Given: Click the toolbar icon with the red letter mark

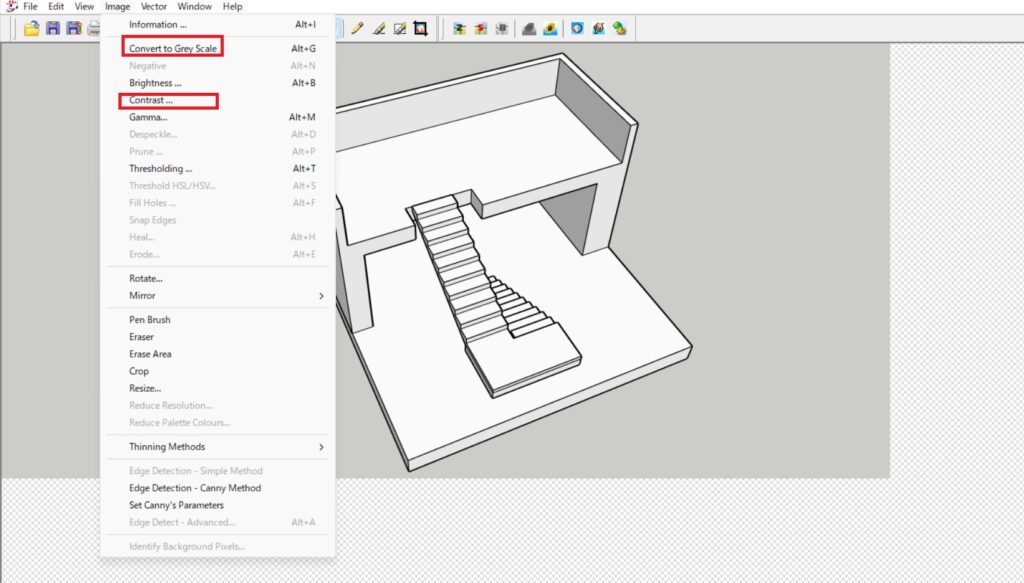Looking at the screenshot, I should click(481, 29).
